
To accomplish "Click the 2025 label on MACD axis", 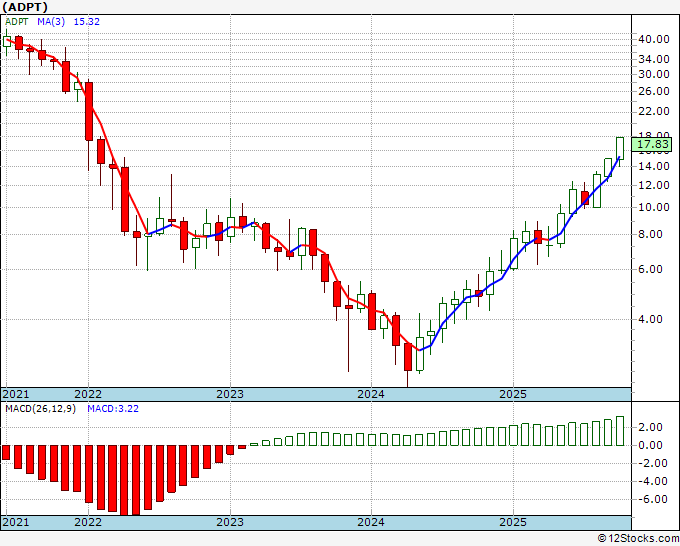I will click(x=513, y=522).
